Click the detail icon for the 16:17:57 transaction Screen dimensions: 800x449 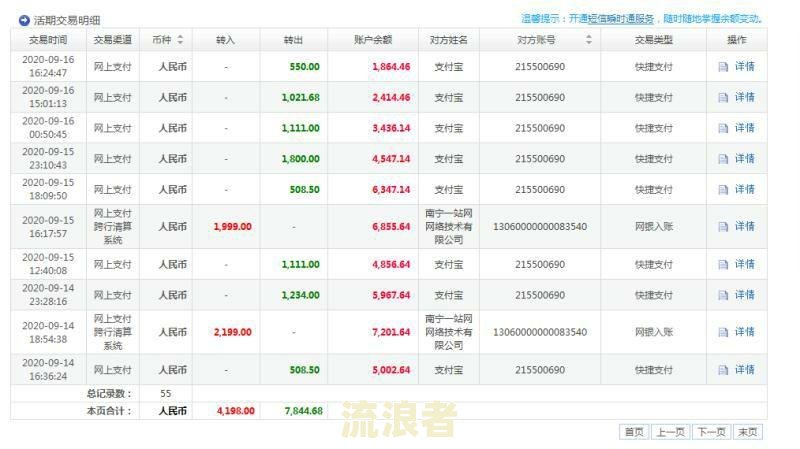point(723,227)
